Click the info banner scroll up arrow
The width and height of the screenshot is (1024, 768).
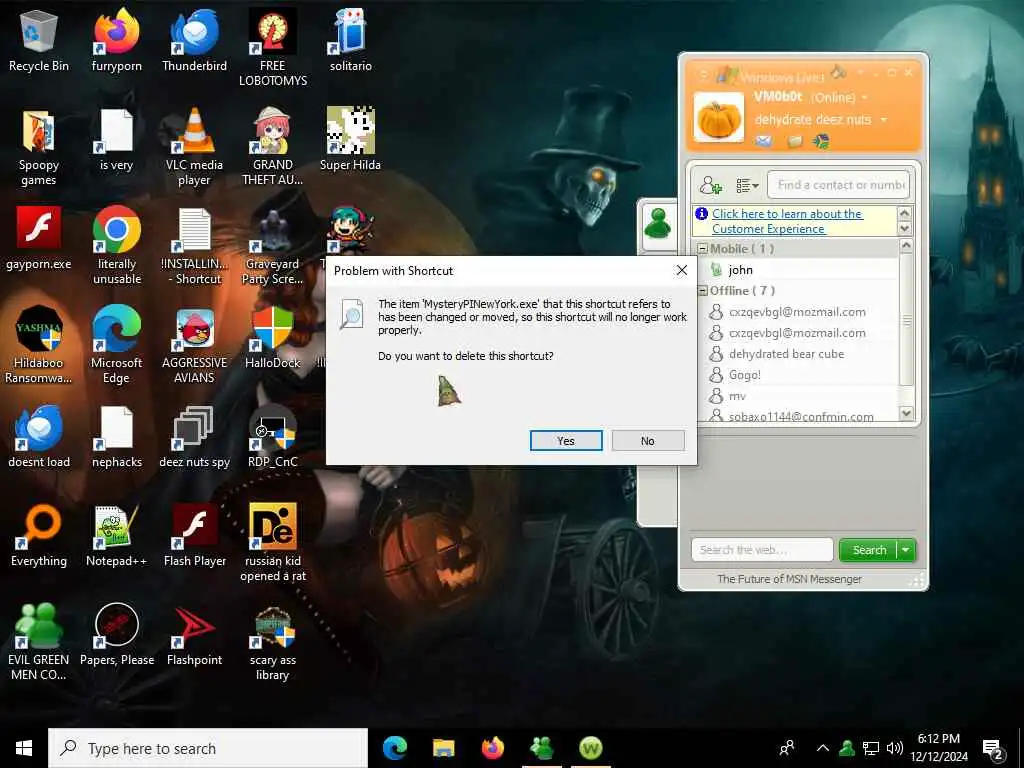click(x=904, y=214)
